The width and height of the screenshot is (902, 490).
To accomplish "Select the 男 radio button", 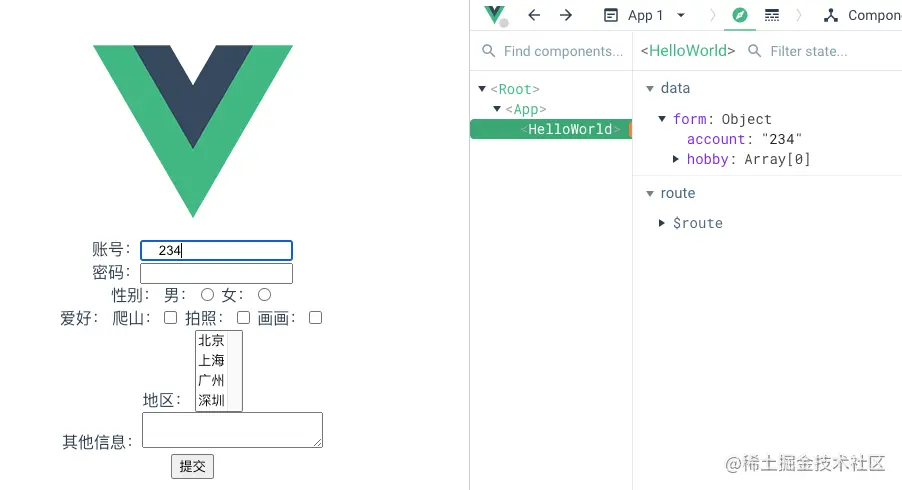I will (x=207, y=295).
